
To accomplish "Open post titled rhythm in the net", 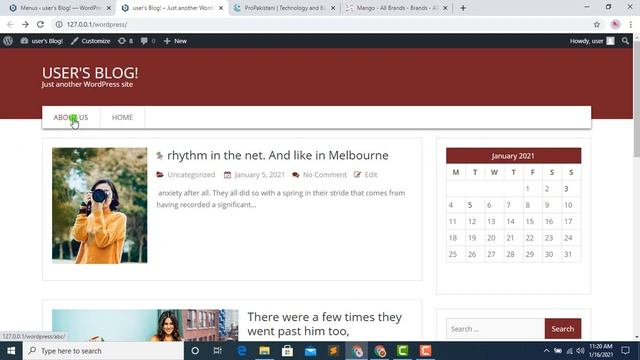I will pyautogui.click(x=278, y=155).
